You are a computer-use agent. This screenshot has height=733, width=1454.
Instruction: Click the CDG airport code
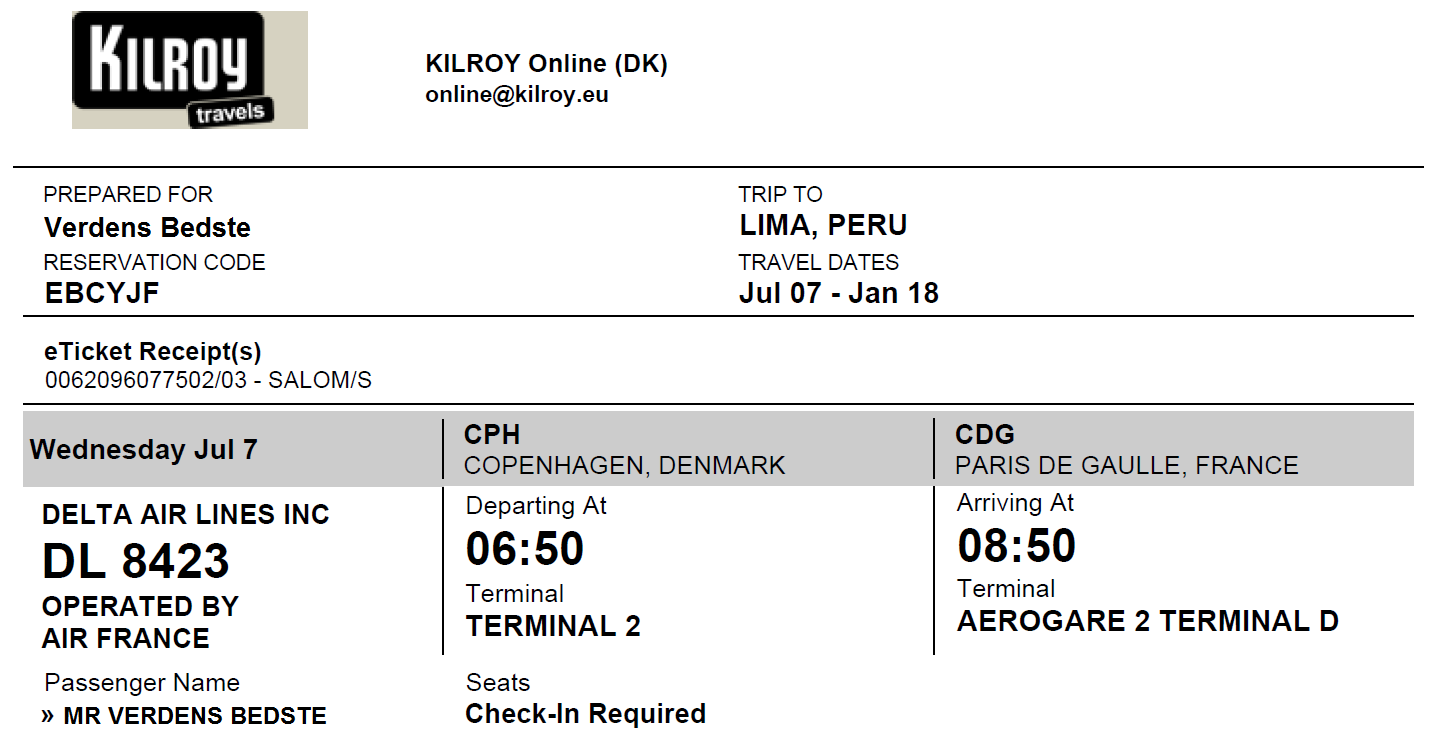pyautogui.click(x=985, y=435)
